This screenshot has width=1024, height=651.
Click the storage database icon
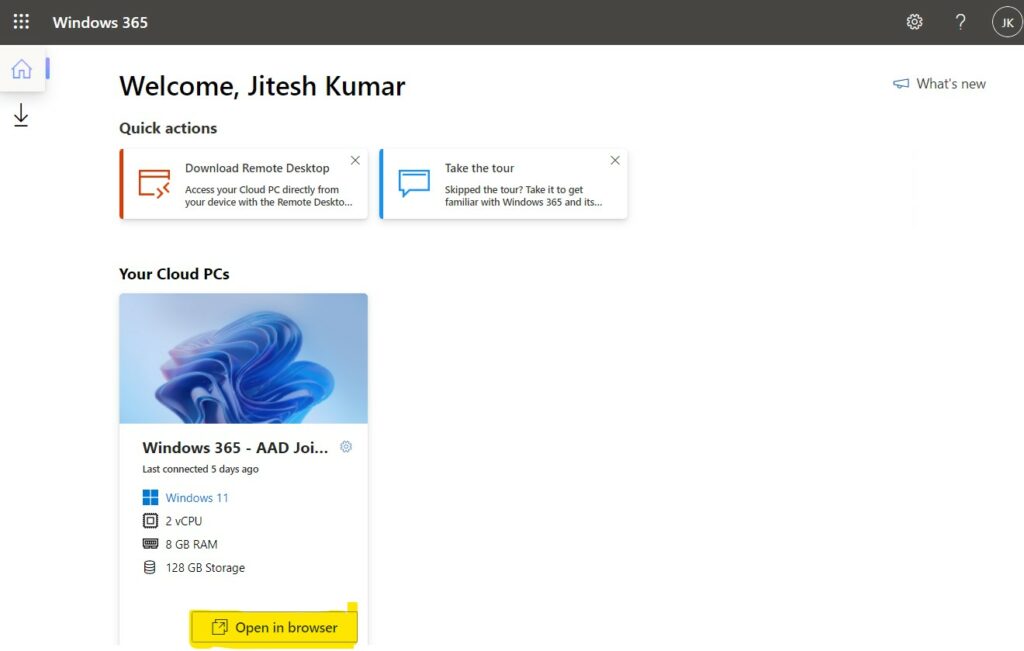(150, 567)
